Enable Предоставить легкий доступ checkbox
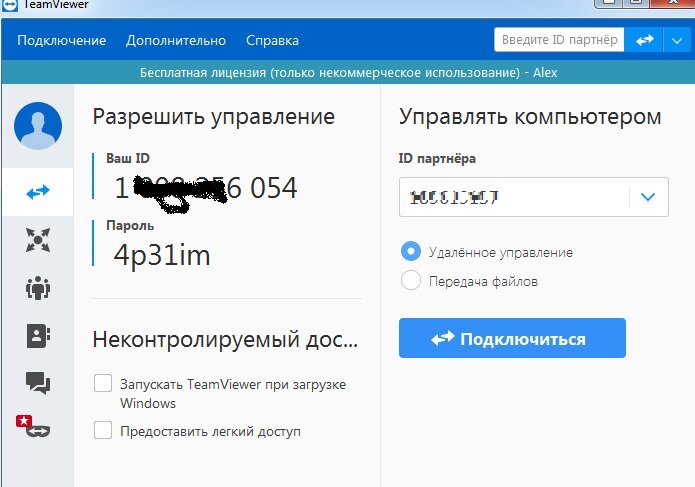 point(103,430)
